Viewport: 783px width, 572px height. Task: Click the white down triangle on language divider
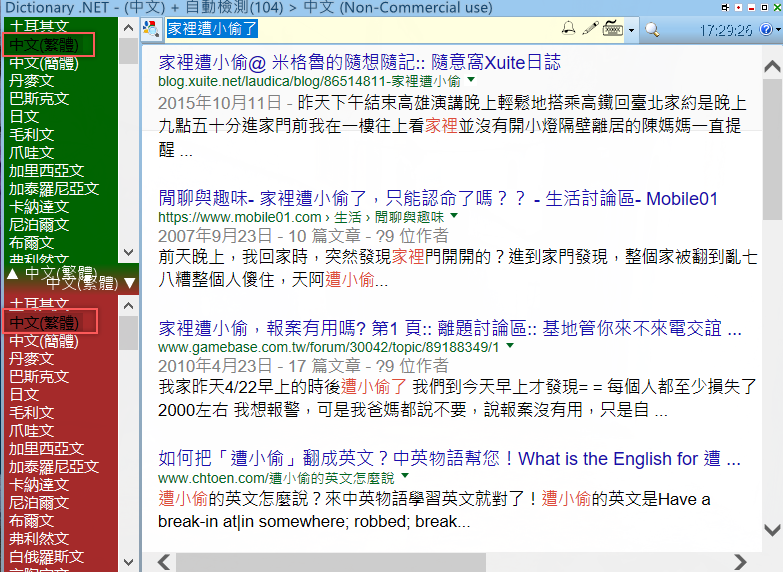[x=130, y=283]
